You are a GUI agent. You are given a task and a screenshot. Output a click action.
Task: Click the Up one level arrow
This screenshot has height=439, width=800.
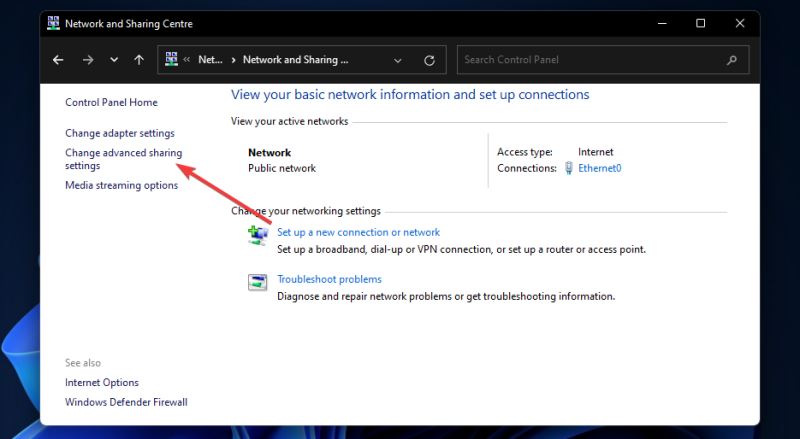(139, 60)
